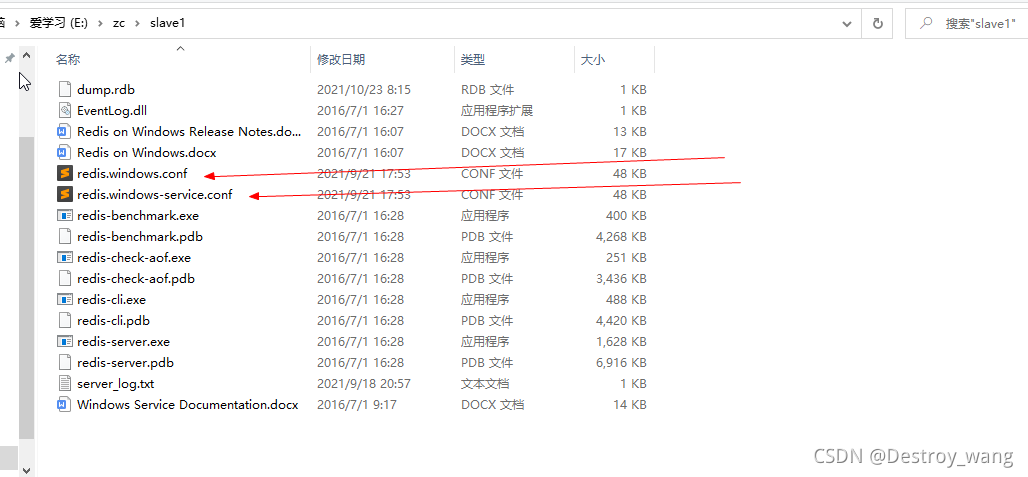1028x477 pixels.
Task: Click the dump.rdb file icon
Action: click(x=64, y=90)
